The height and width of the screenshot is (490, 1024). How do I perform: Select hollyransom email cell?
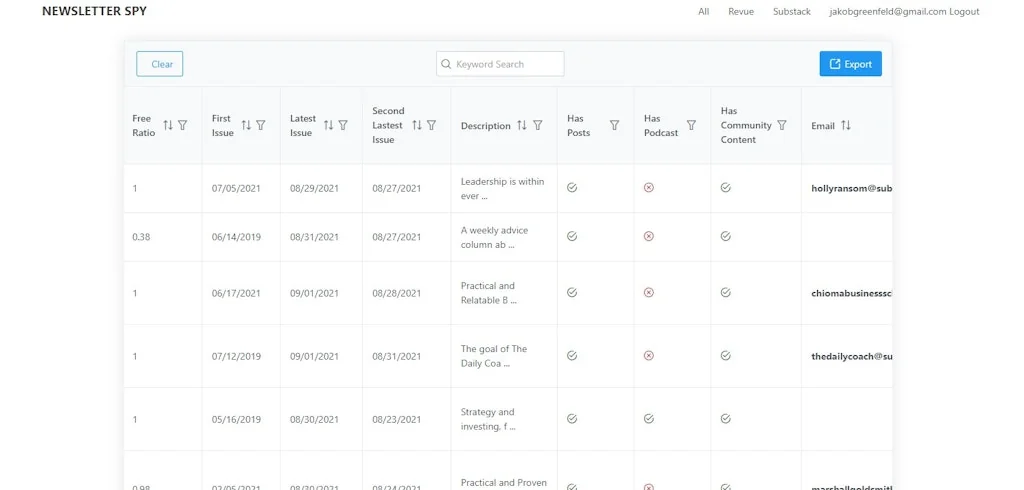pos(852,188)
